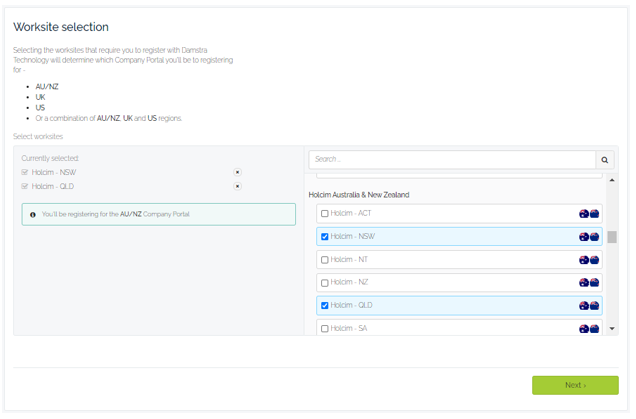Tick the Holcim - NZ checkbox
The height and width of the screenshot is (419, 636).
pyautogui.click(x=324, y=283)
